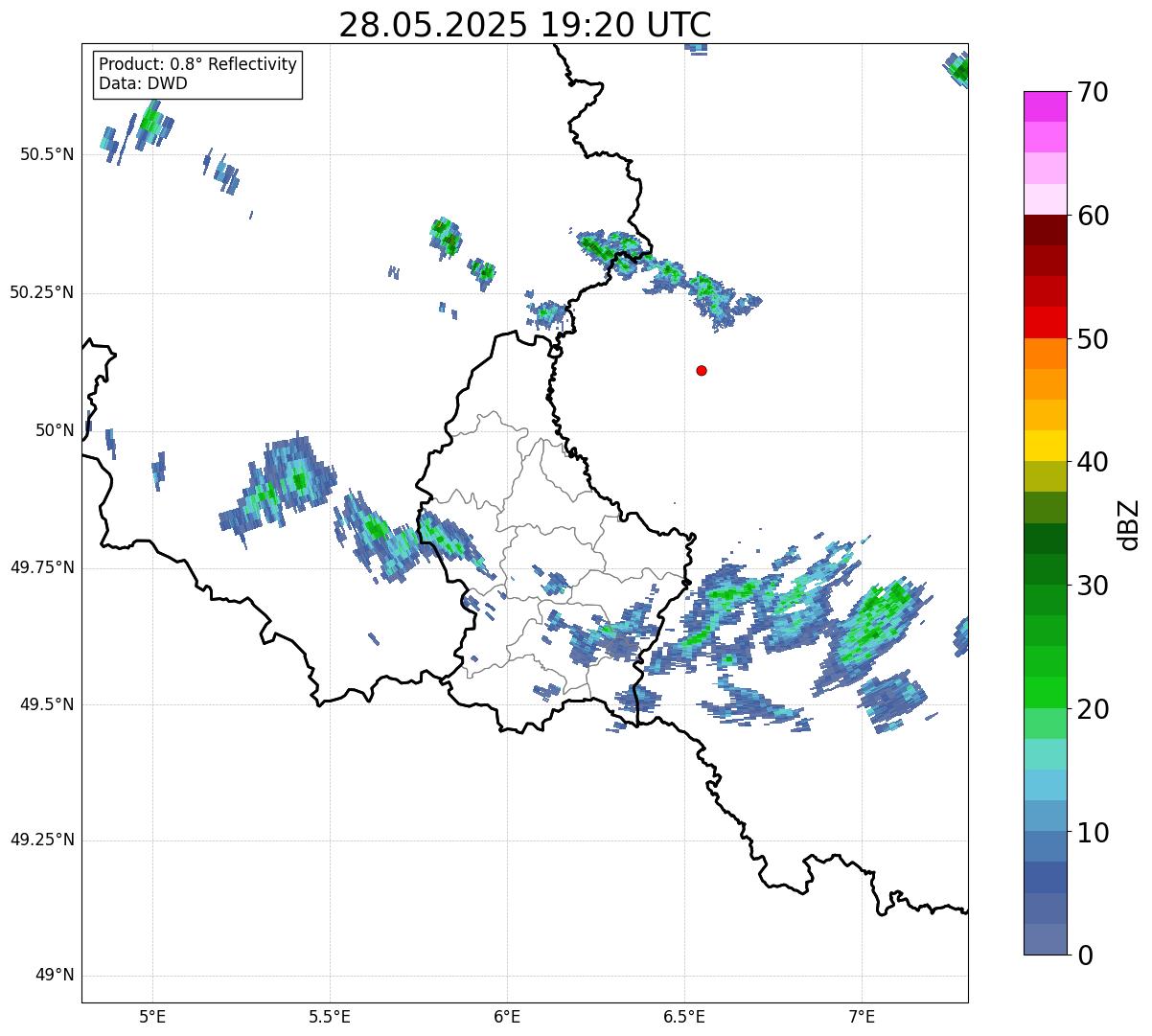This screenshot has width=1152, height=1036.
Task: Click the 'Data: DWD' label
Action: (x=144, y=83)
